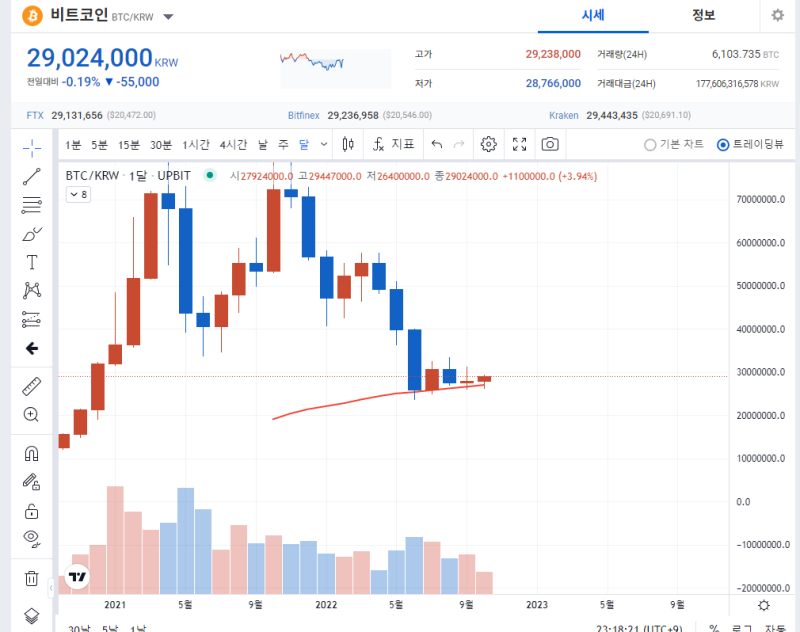Collapse the left drawing toolbar handle
800x632 pixels.
click(51, 588)
